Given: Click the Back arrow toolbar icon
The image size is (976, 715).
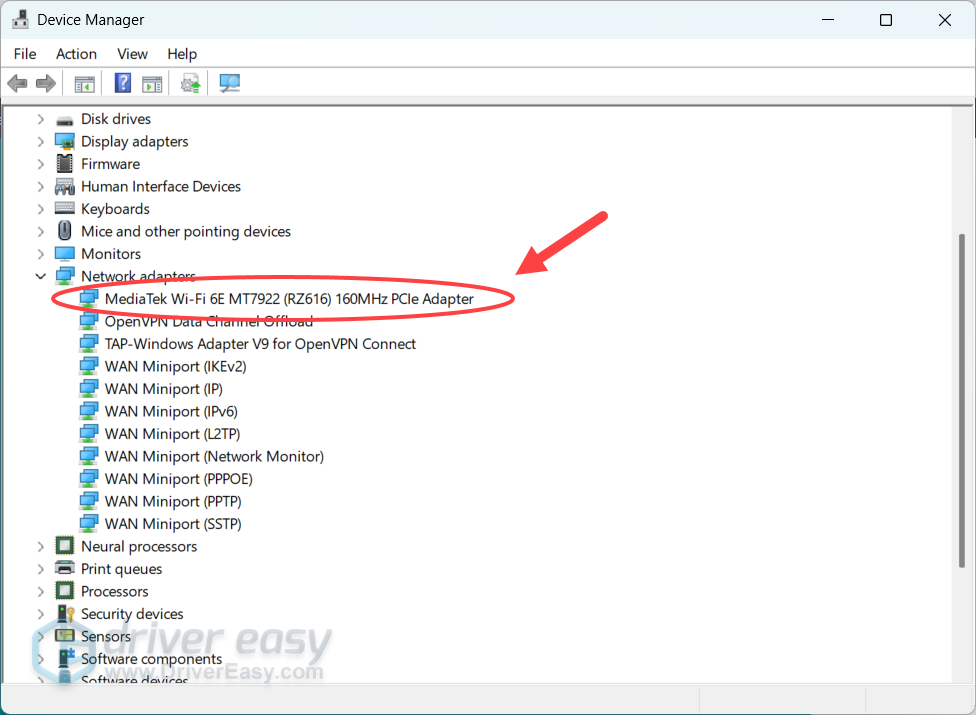Looking at the screenshot, I should click(17, 83).
